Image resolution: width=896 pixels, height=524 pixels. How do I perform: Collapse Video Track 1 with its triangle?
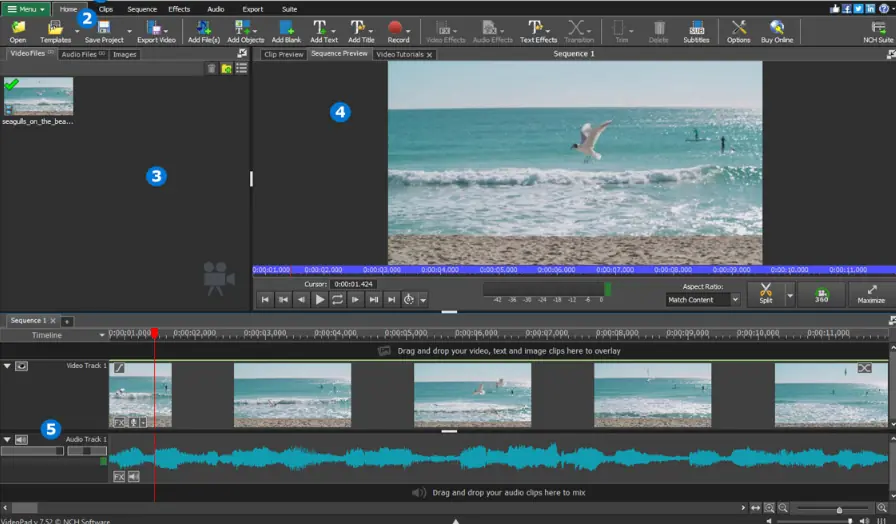7,366
